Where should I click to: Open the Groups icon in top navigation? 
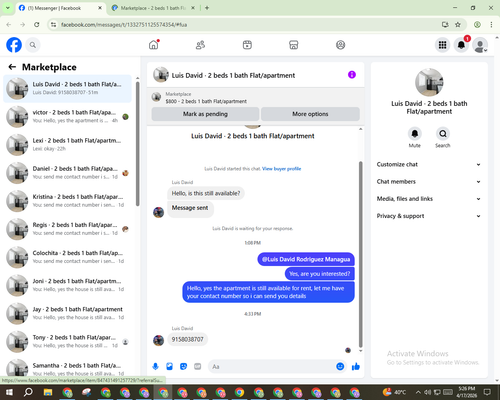340,45
